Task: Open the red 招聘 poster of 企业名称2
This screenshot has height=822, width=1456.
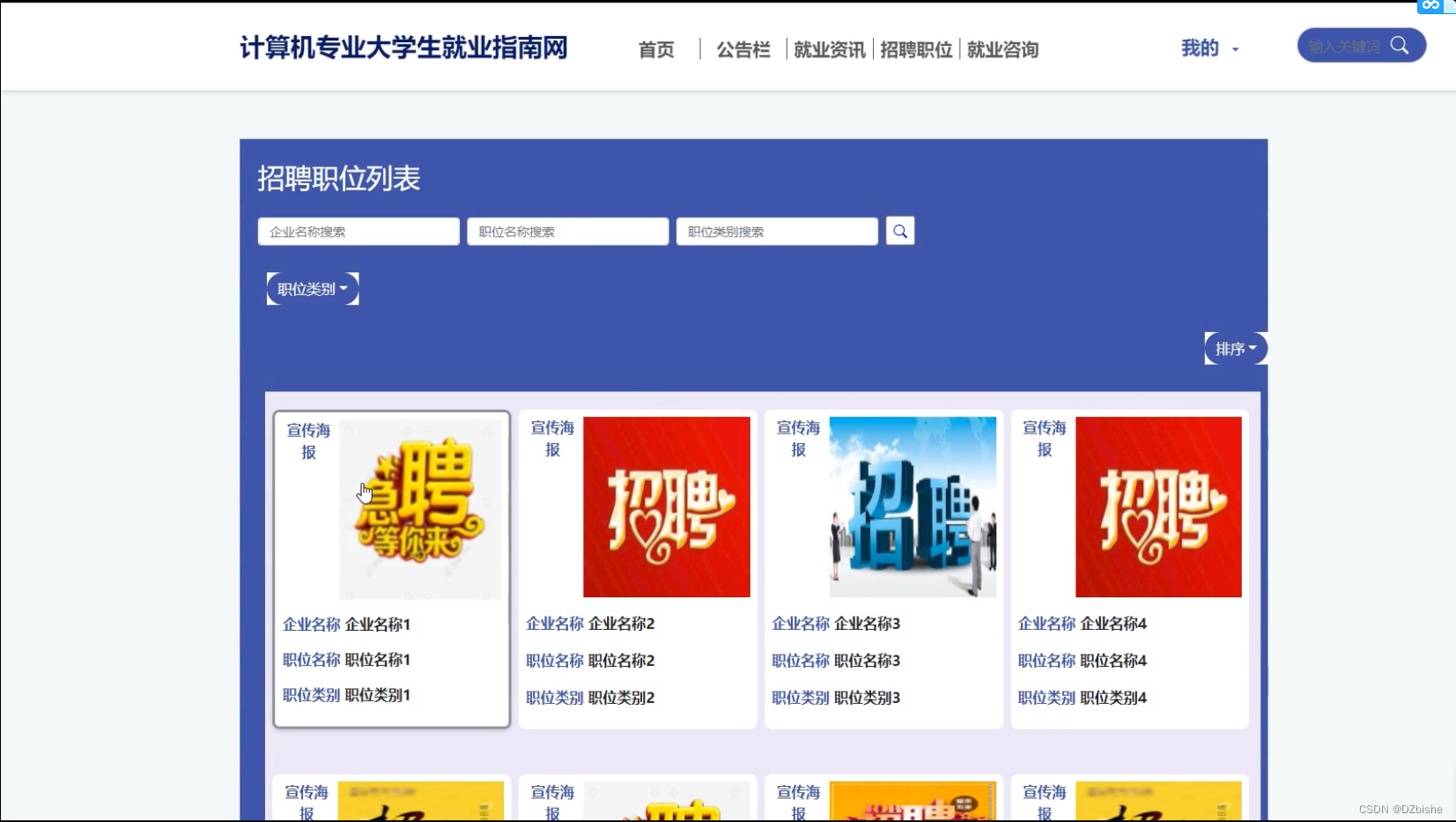Action: click(x=667, y=507)
